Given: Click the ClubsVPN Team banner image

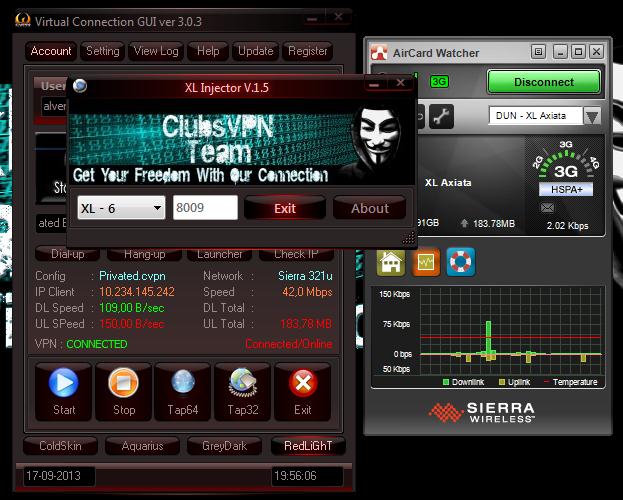Looking at the screenshot, I should click(242, 144).
